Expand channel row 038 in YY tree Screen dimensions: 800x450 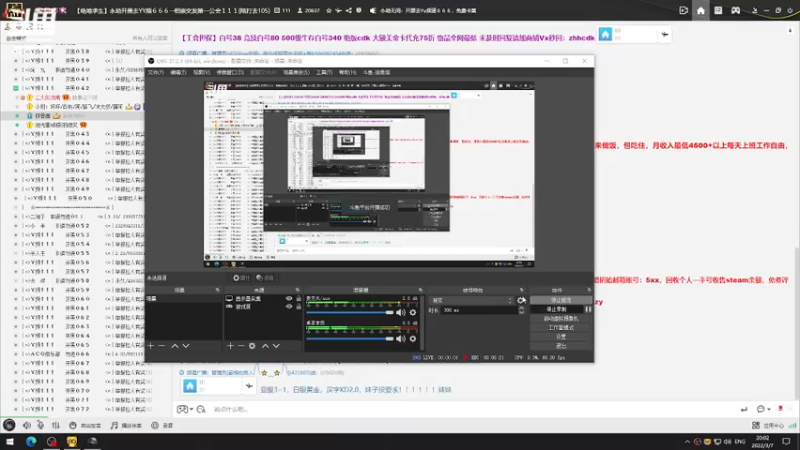16,52
